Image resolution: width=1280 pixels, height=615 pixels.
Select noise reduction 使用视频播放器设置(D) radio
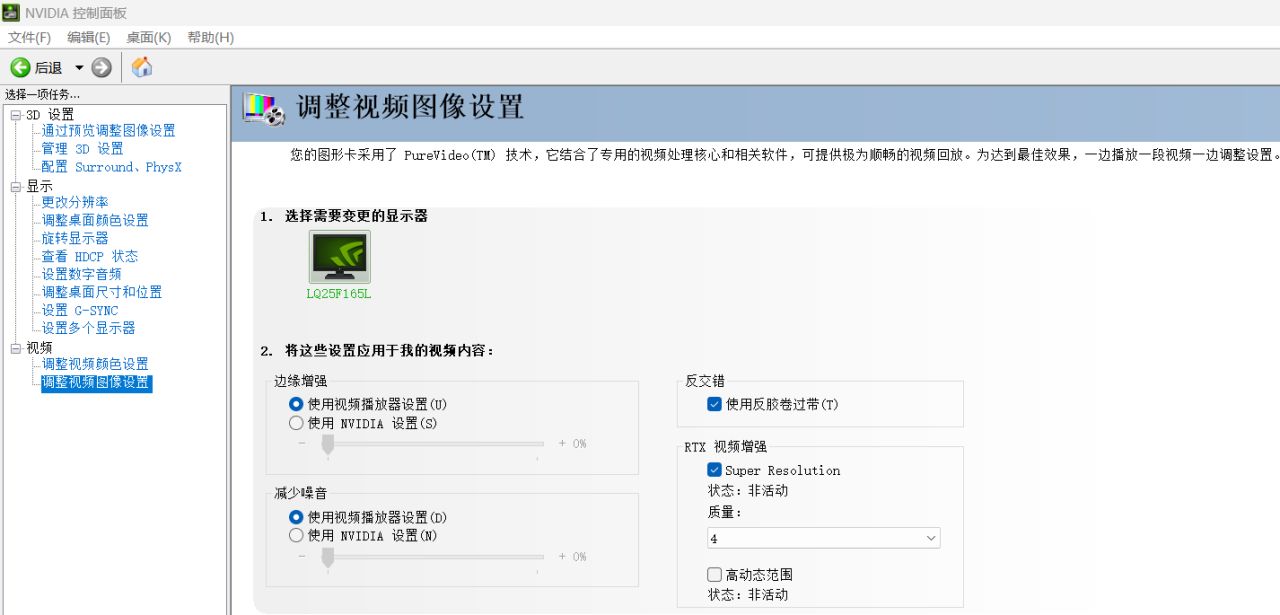coord(296,517)
